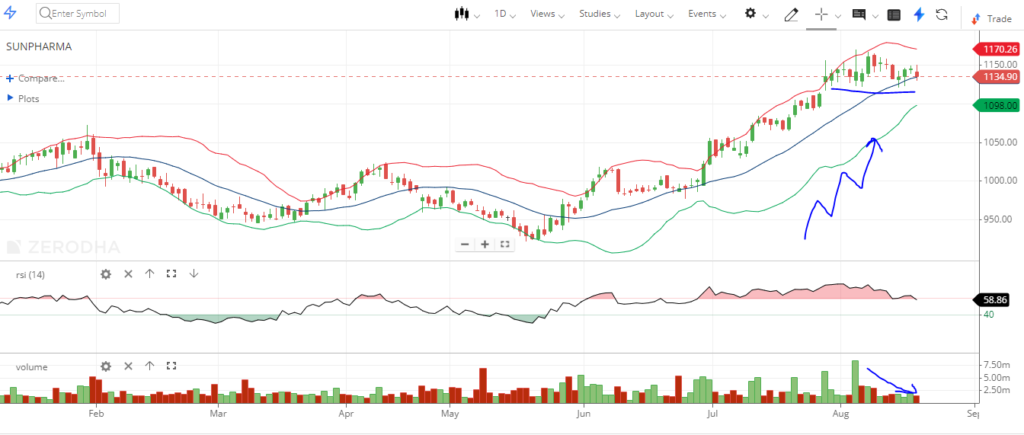This screenshot has width=1024, height=435.
Task: Click the refresh chart icon
Action: click(942, 14)
